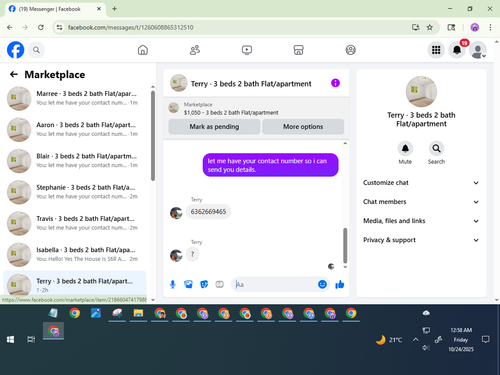This screenshot has width=500, height=375.
Task: Record a voice clip with microphone icon
Action: (x=173, y=284)
